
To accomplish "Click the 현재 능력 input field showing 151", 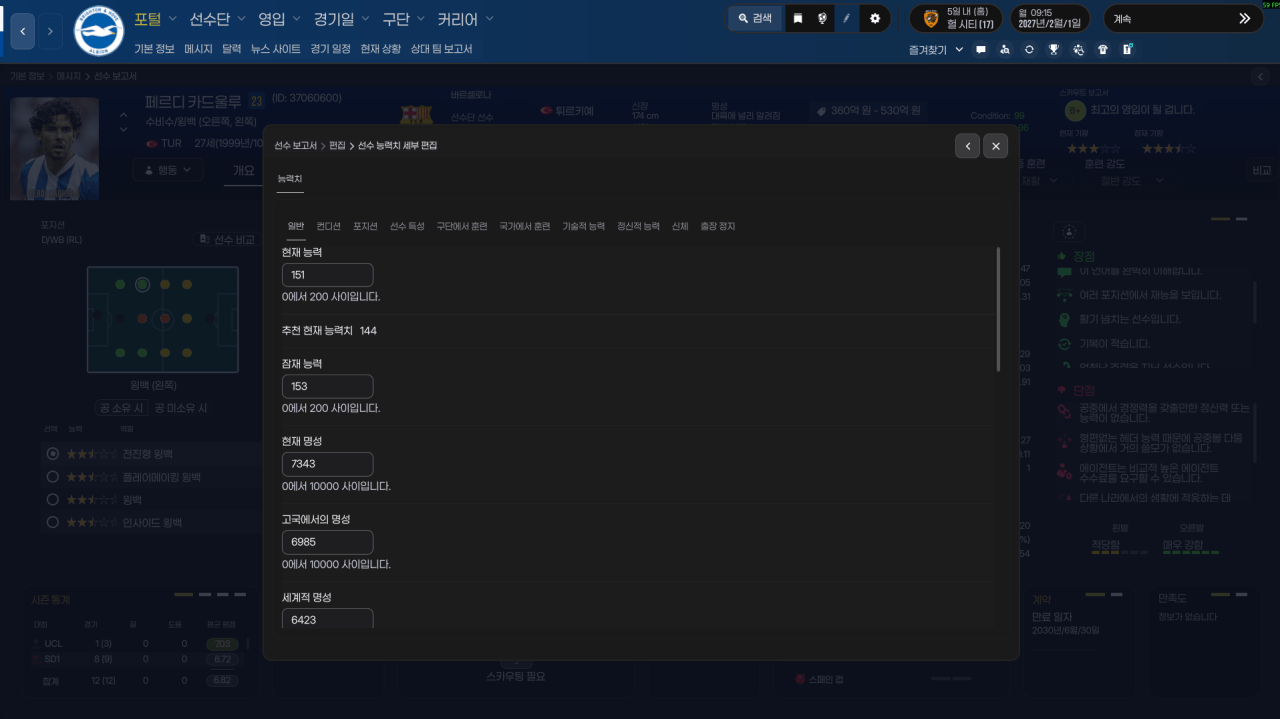I will tap(327, 275).
